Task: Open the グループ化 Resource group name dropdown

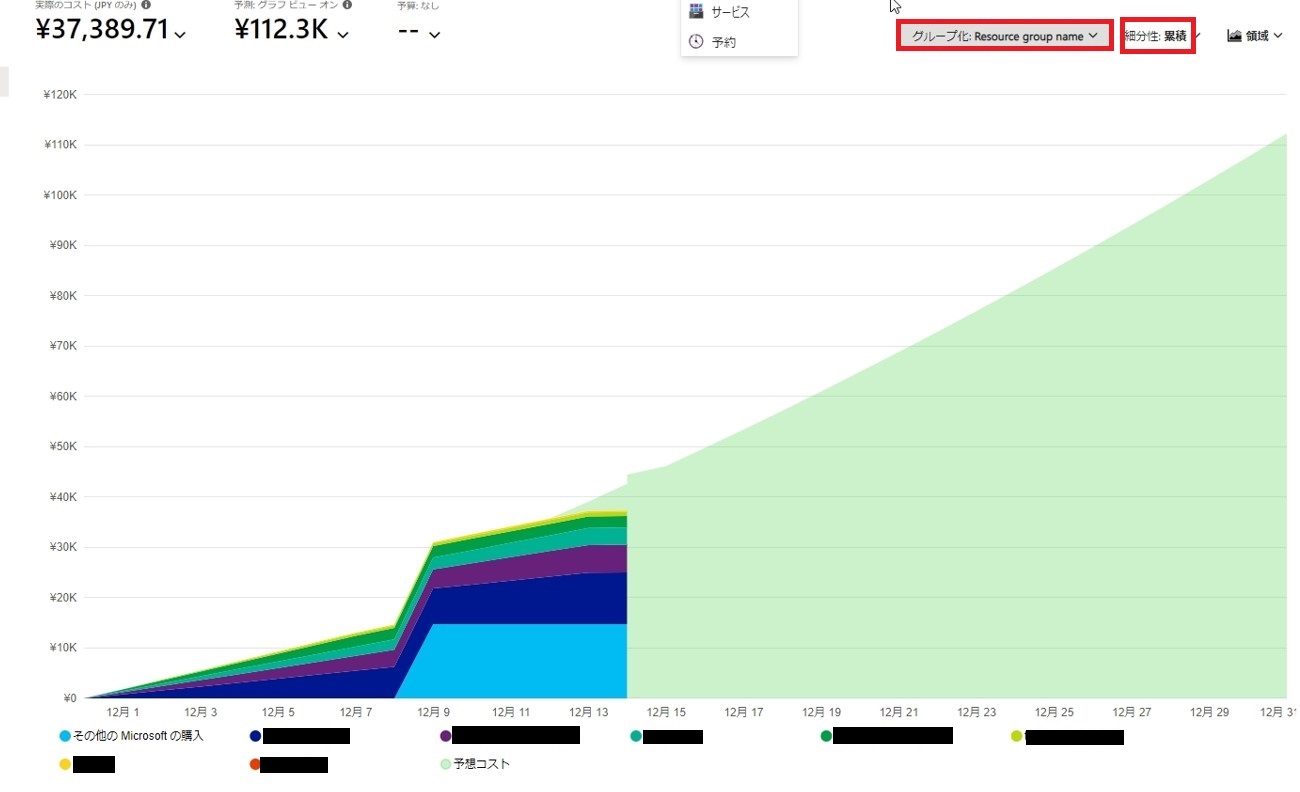Action: (1005, 36)
